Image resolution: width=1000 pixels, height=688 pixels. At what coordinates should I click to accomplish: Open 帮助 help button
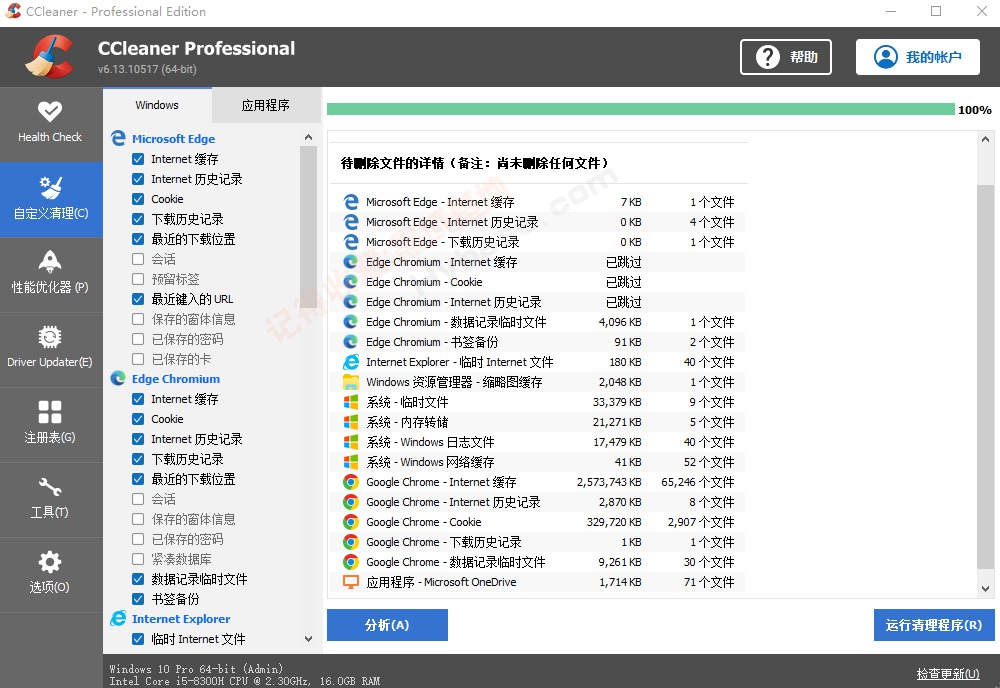pyautogui.click(x=786, y=57)
